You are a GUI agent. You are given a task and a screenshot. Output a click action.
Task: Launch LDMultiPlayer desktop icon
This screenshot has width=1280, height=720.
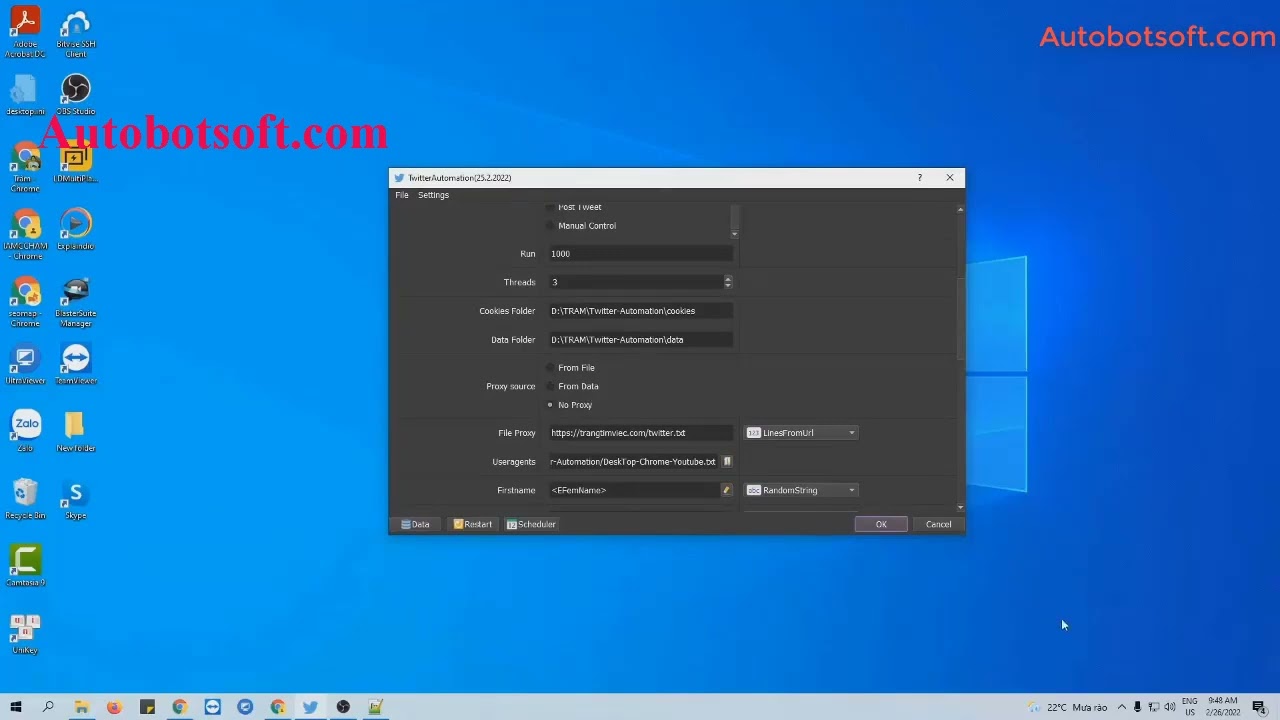(76, 163)
